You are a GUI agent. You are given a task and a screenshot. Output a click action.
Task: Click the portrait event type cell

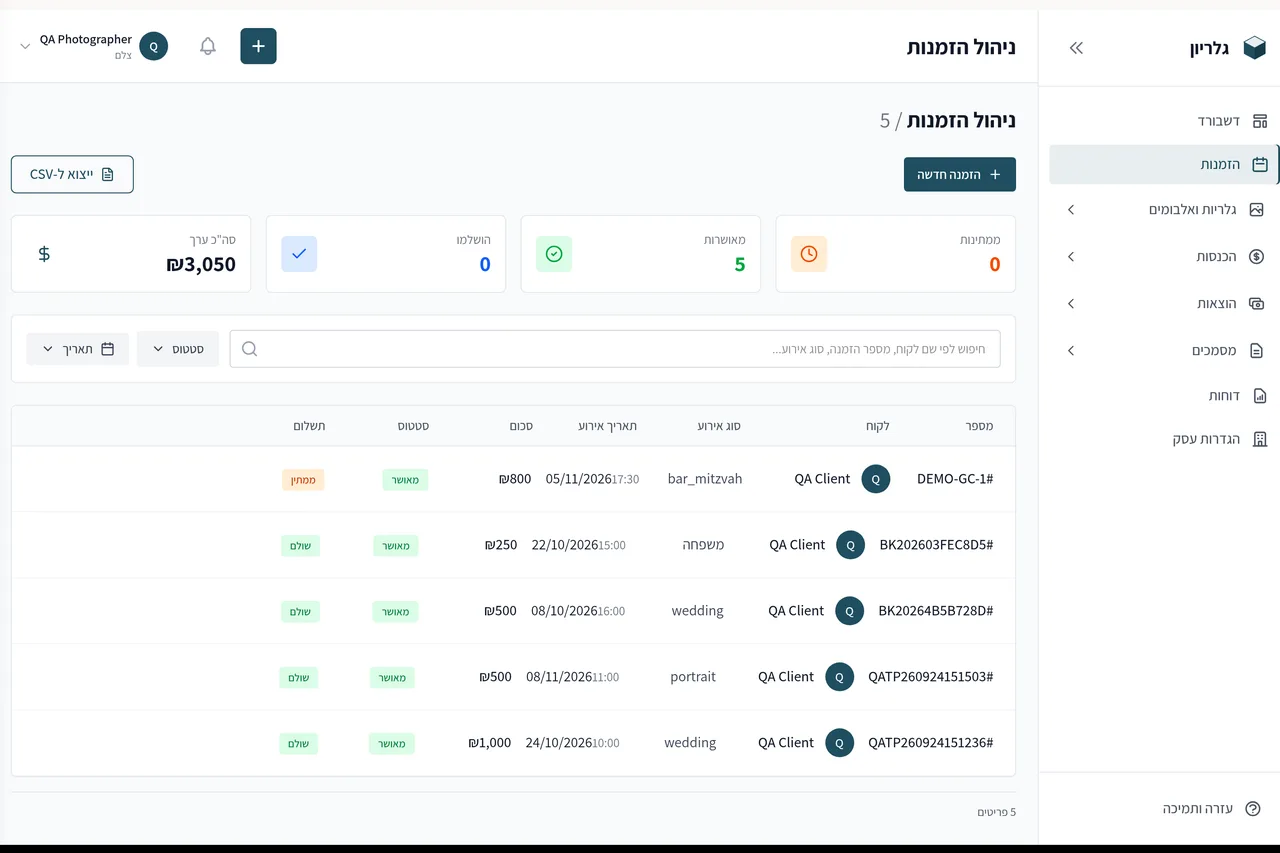coord(693,677)
